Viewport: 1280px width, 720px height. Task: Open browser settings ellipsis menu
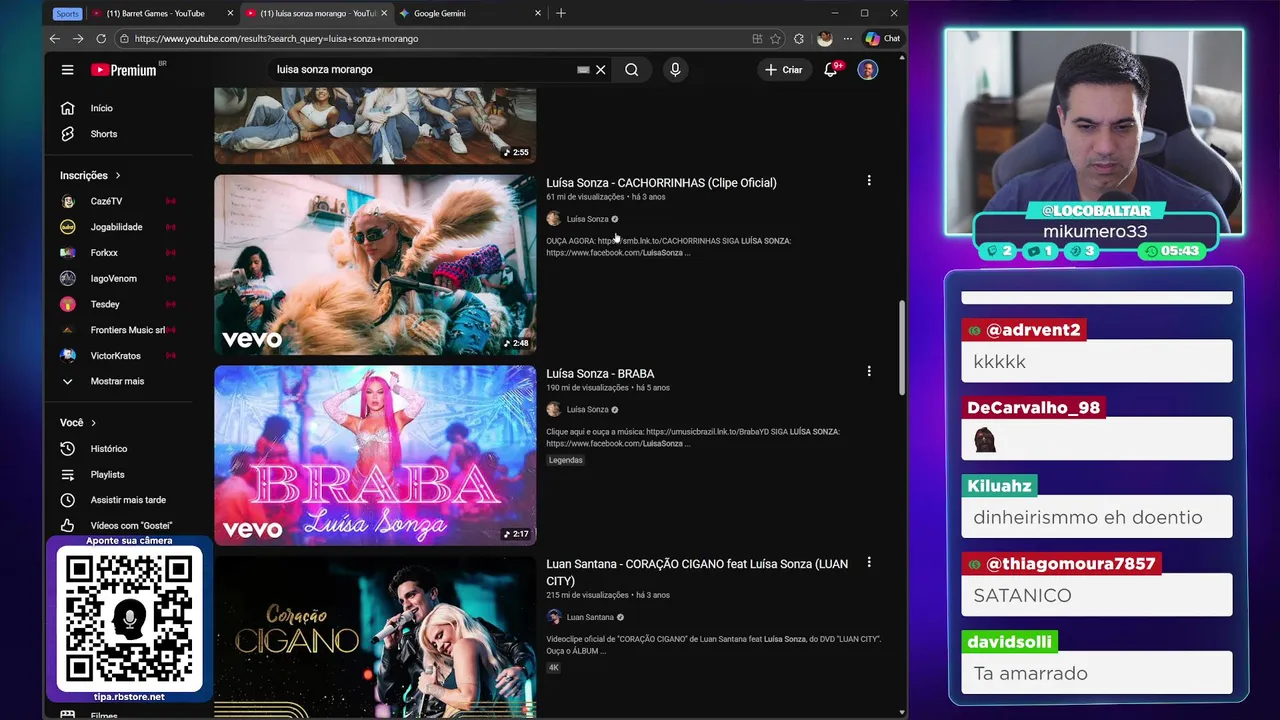848,39
